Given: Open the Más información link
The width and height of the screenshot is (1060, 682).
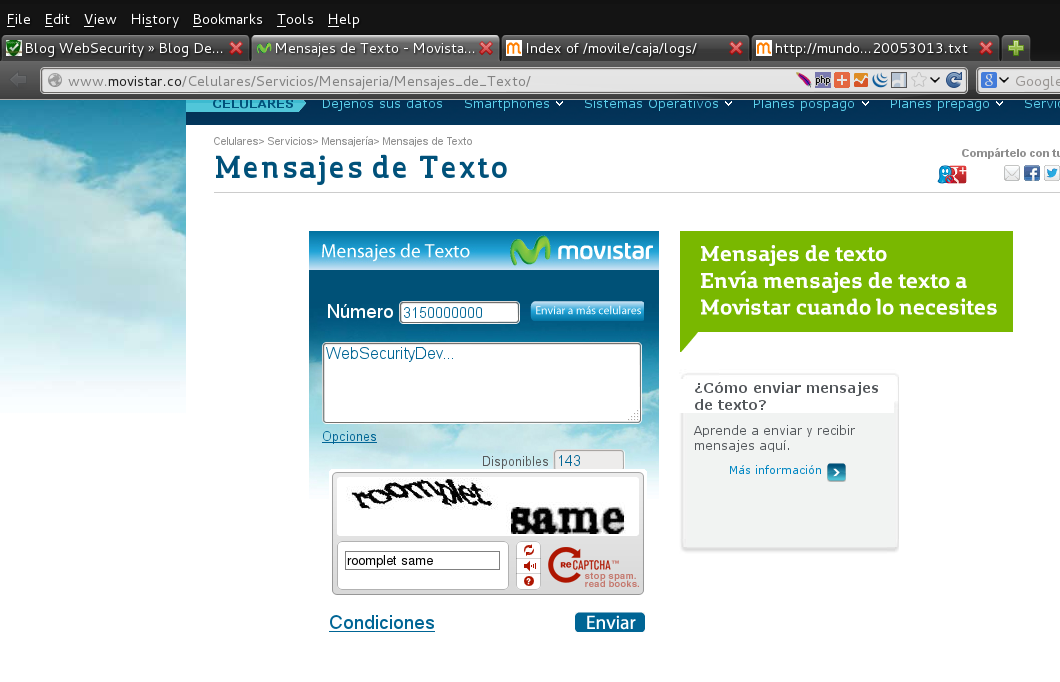Looking at the screenshot, I should 775,470.
